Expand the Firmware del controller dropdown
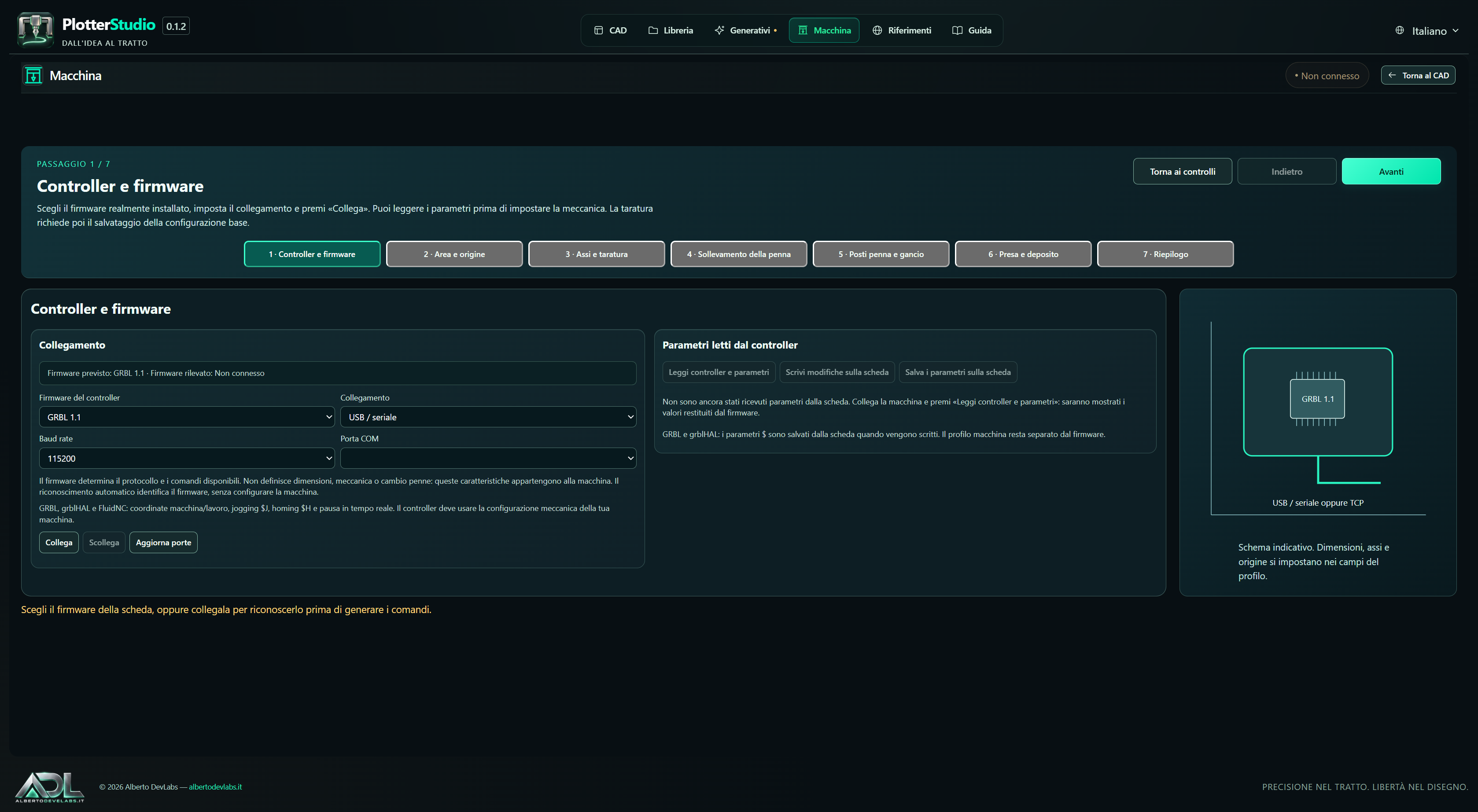Image resolution: width=1478 pixels, height=812 pixels. pyautogui.click(x=187, y=417)
